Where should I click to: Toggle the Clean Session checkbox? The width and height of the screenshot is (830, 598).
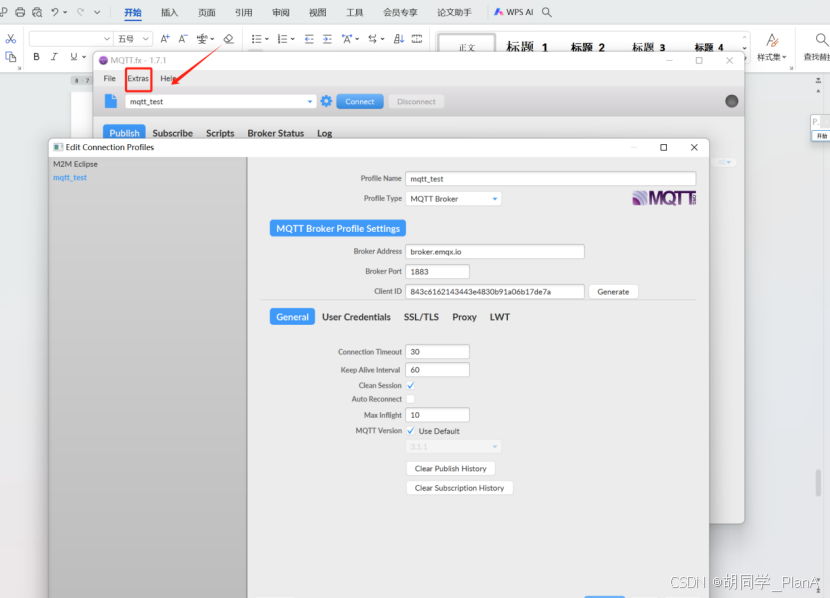click(411, 385)
